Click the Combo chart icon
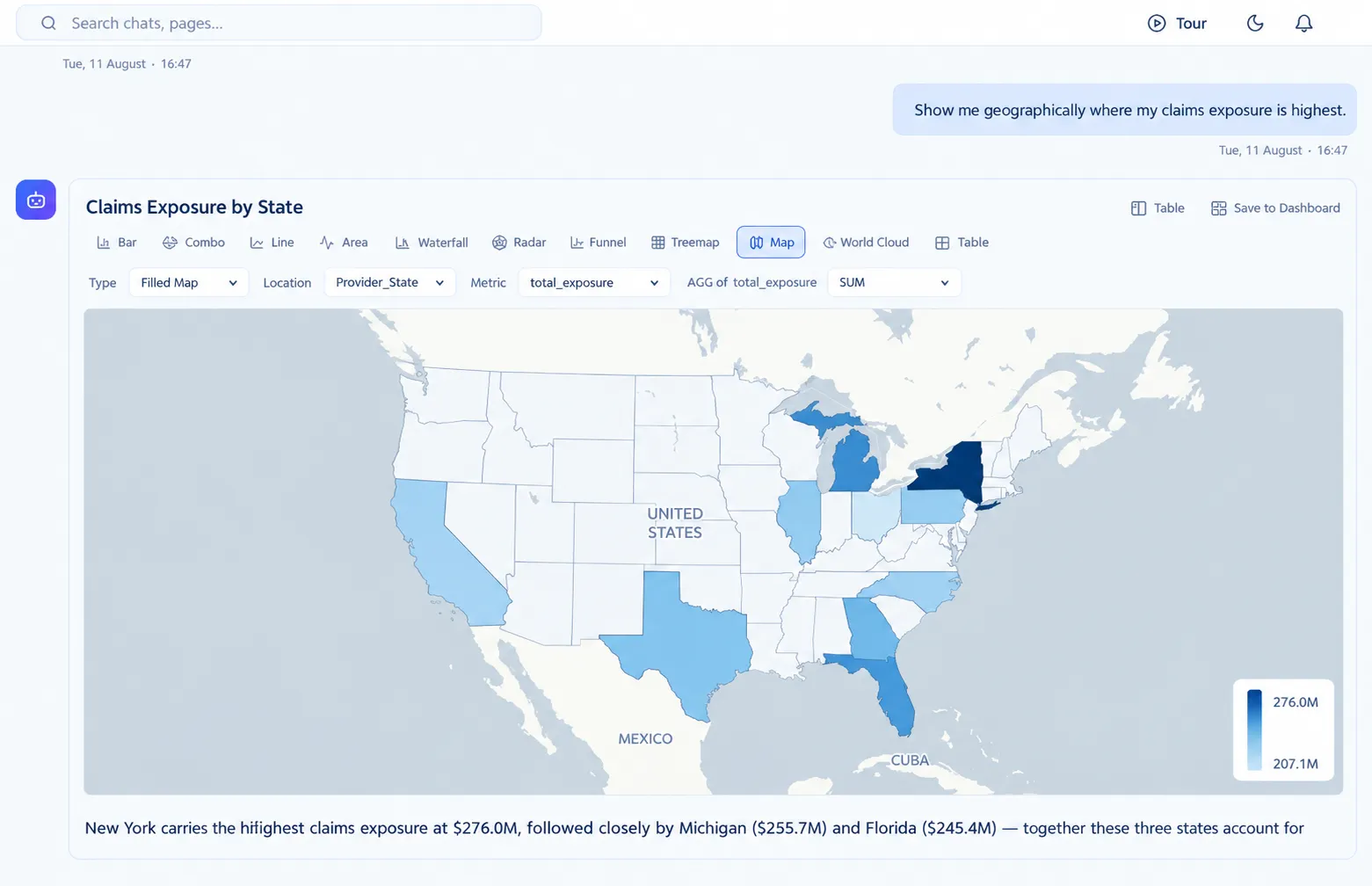 coord(170,243)
